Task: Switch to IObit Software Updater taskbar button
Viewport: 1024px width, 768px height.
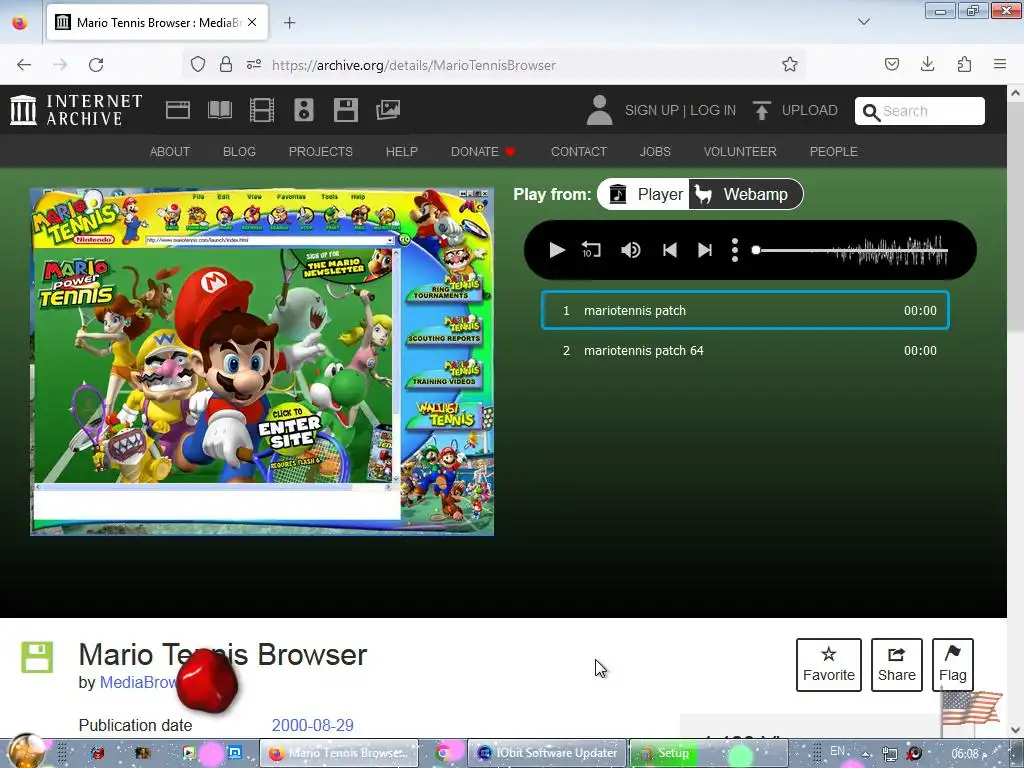Action: pos(548,753)
